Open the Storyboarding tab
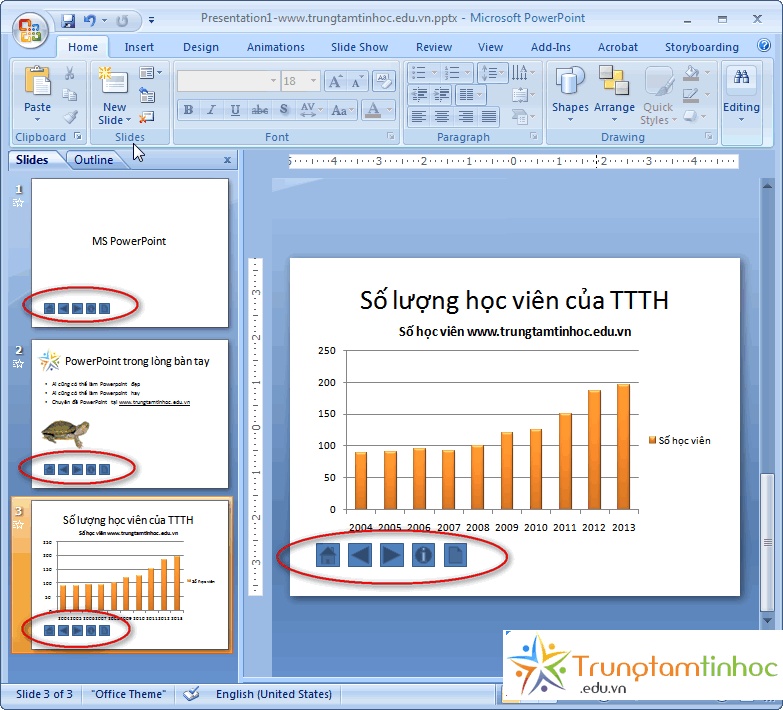Screen dimensions: 783x710 pos(702,47)
